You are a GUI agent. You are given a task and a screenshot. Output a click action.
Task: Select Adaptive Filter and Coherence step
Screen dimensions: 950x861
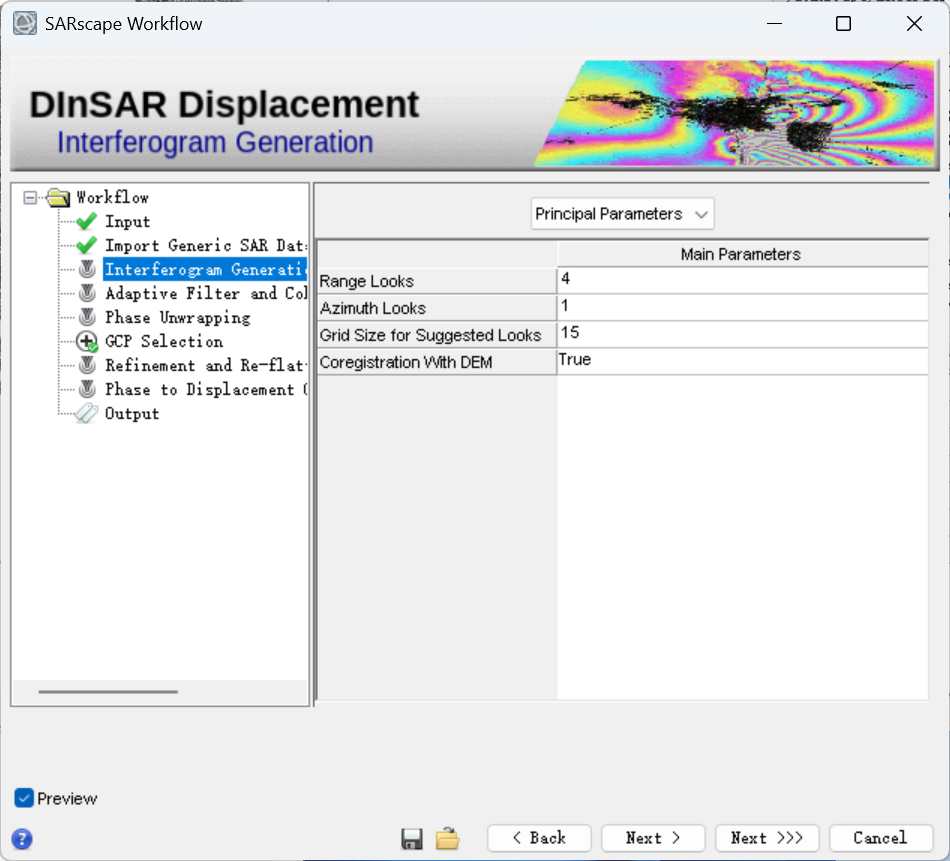pyautogui.click(x=206, y=293)
